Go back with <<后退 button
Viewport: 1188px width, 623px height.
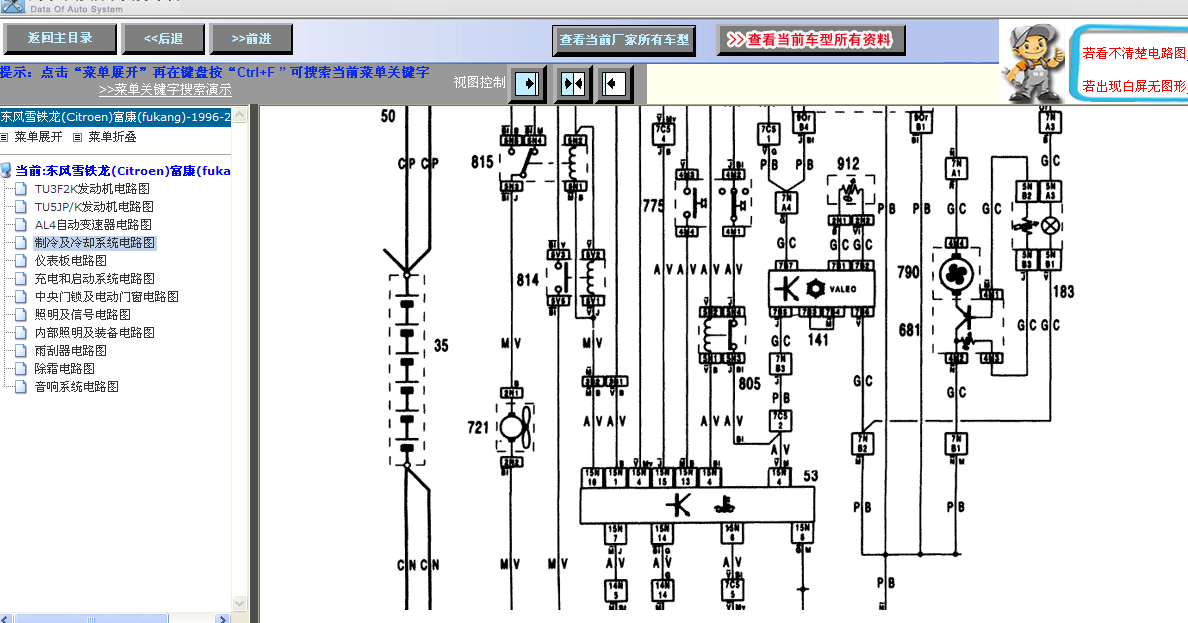click(163, 39)
